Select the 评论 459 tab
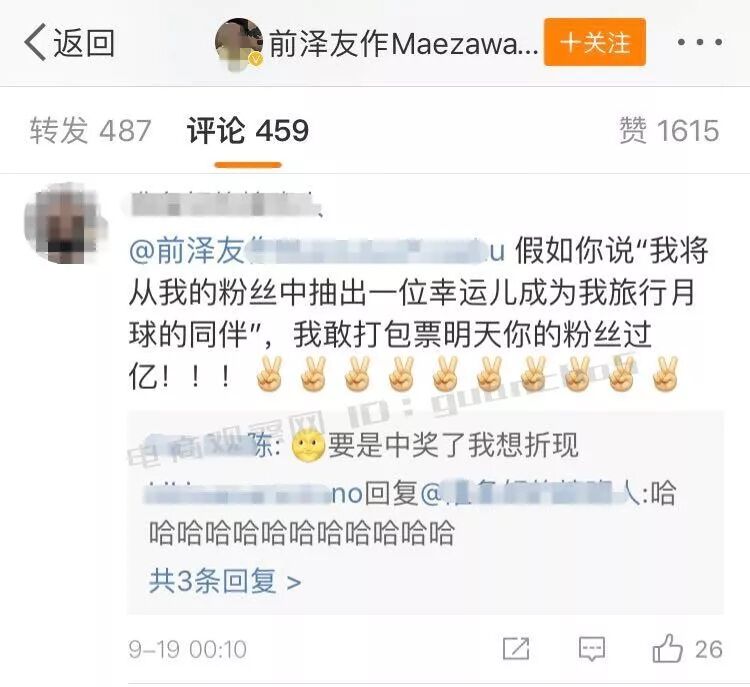This screenshot has width=750, height=687. pos(248,131)
